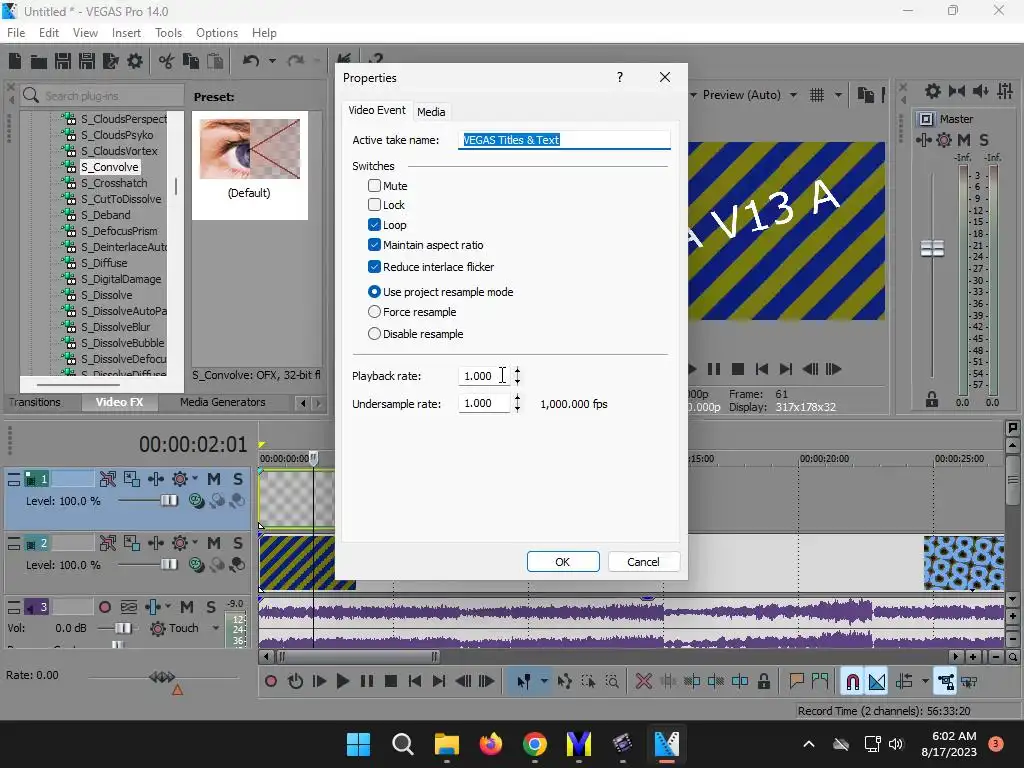This screenshot has width=1024, height=768.
Task: Click Play in the timeline transport bar
Action: click(342, 682)
